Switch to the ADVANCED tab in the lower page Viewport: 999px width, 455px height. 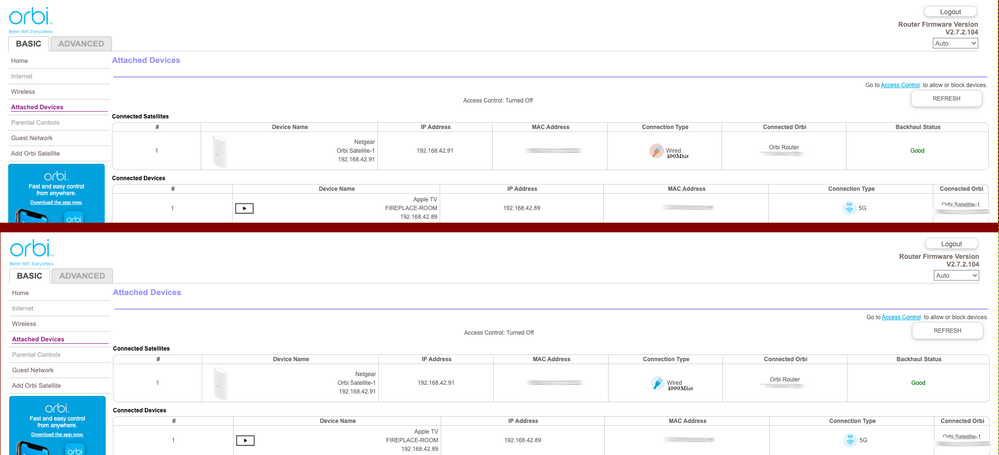click(x=82, y=276)
